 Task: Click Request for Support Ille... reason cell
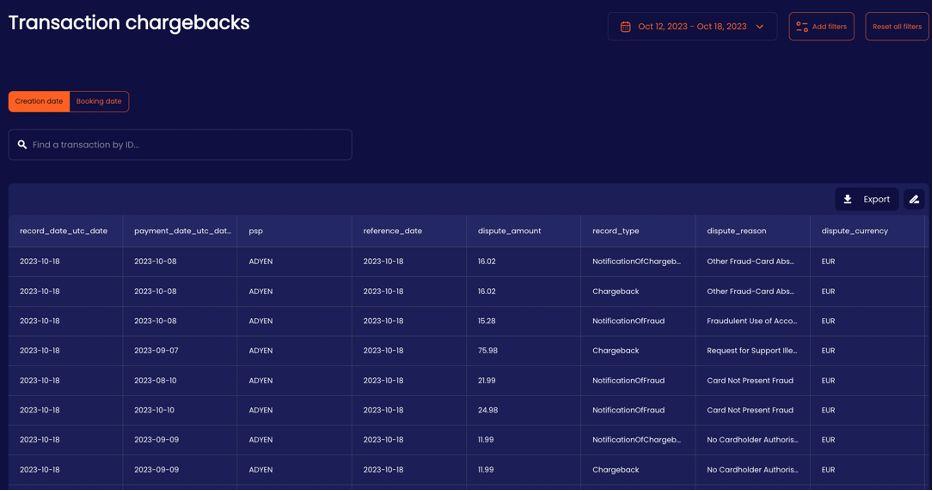[x=752, y=351]
